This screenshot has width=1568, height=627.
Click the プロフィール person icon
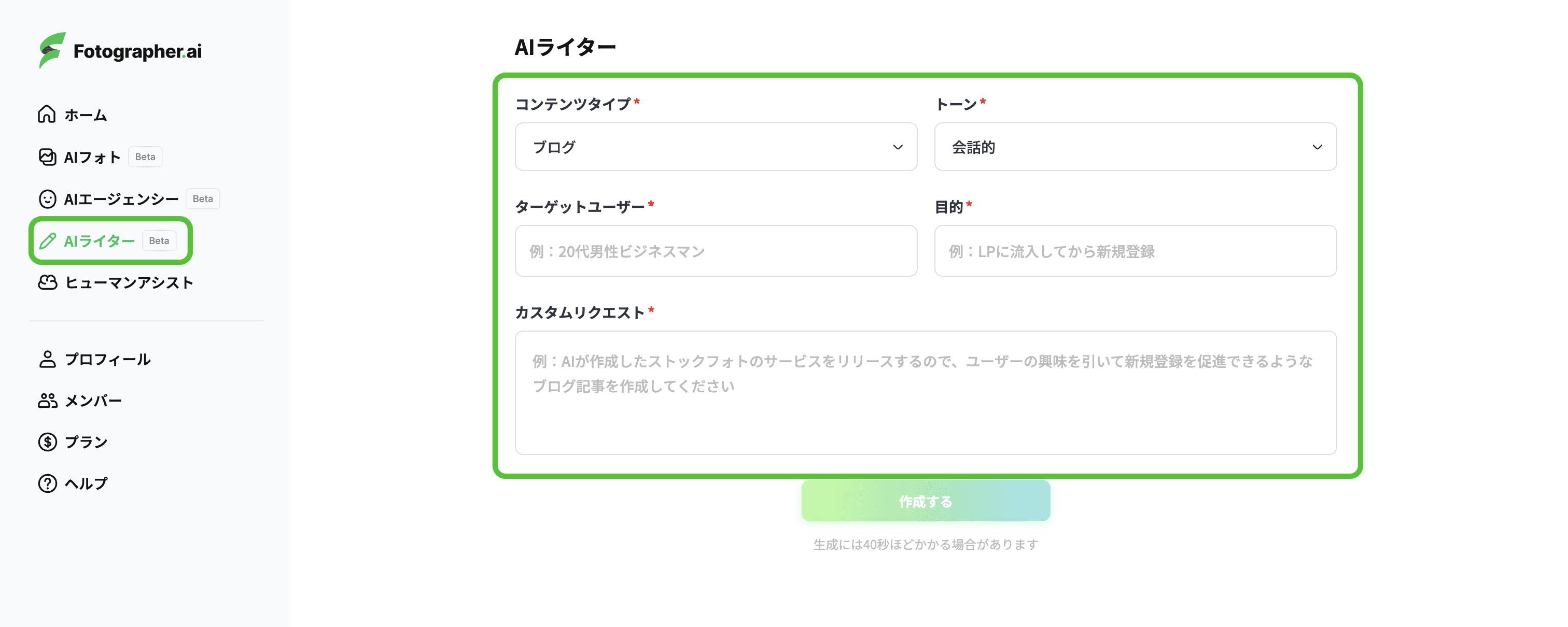pos(48,360)
